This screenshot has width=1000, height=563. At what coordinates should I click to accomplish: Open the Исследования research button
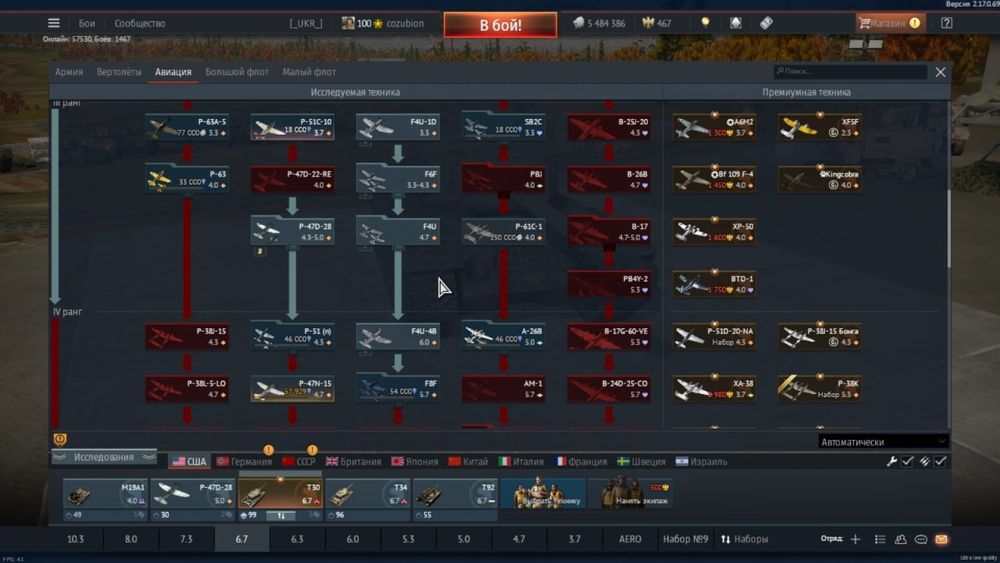pyautogui.click(x=104, y=457)
